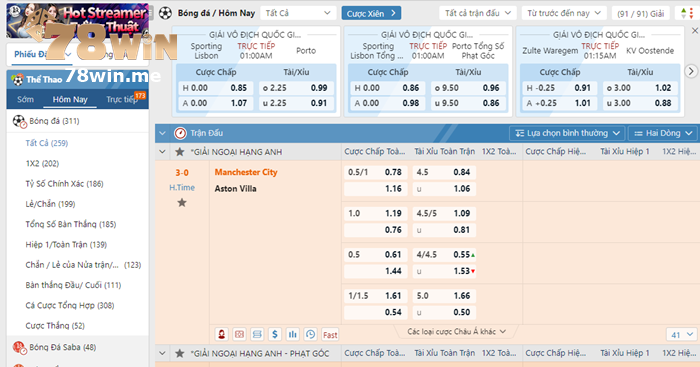Screen dimensions: 700x367
Task: Click Sporting Lisbon Tổng u 9.50 odds 0.86
Action: [468, 103]
